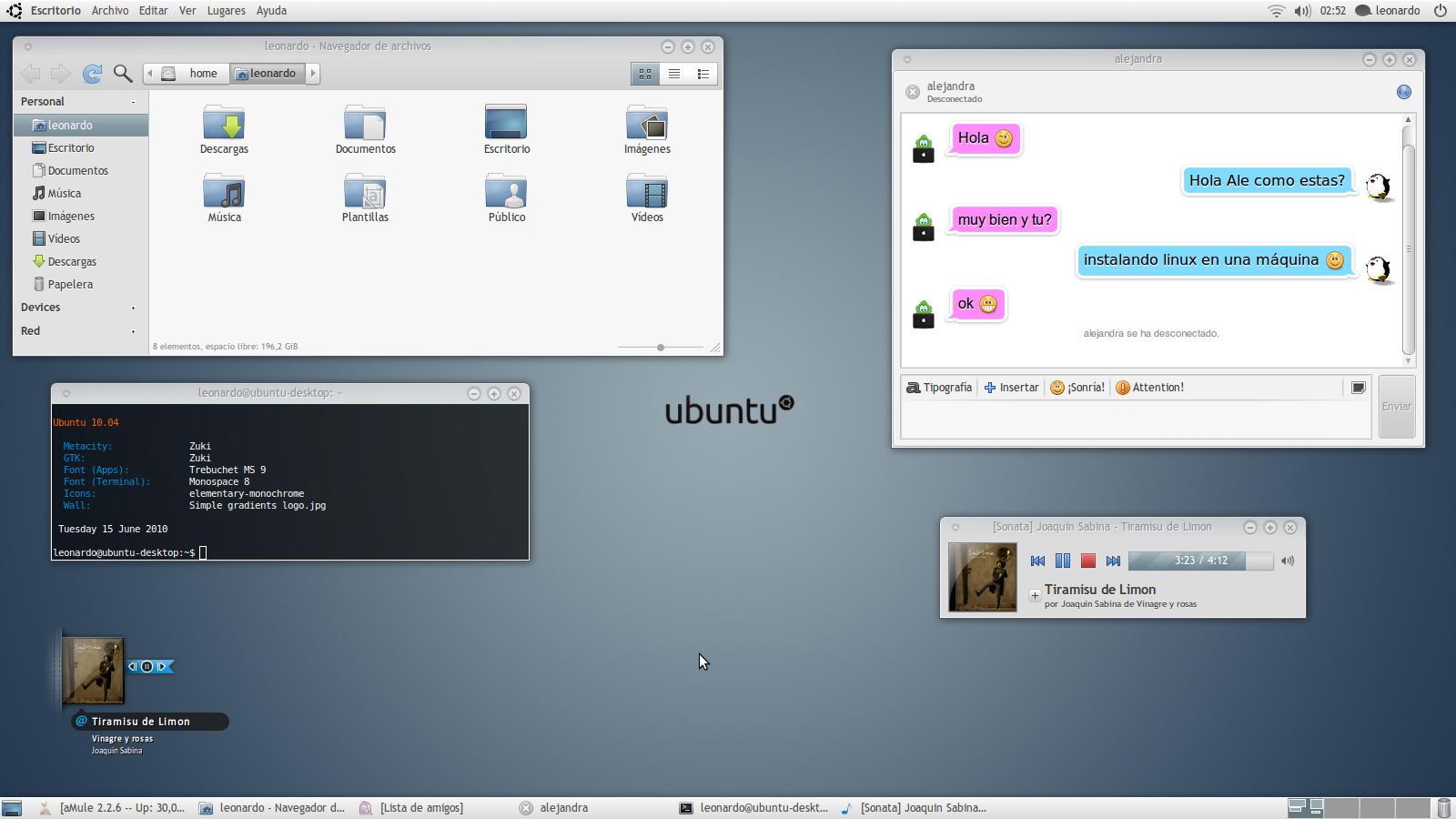
Task: Pause from the desktop music widget
Action: (x=147, y=667)
